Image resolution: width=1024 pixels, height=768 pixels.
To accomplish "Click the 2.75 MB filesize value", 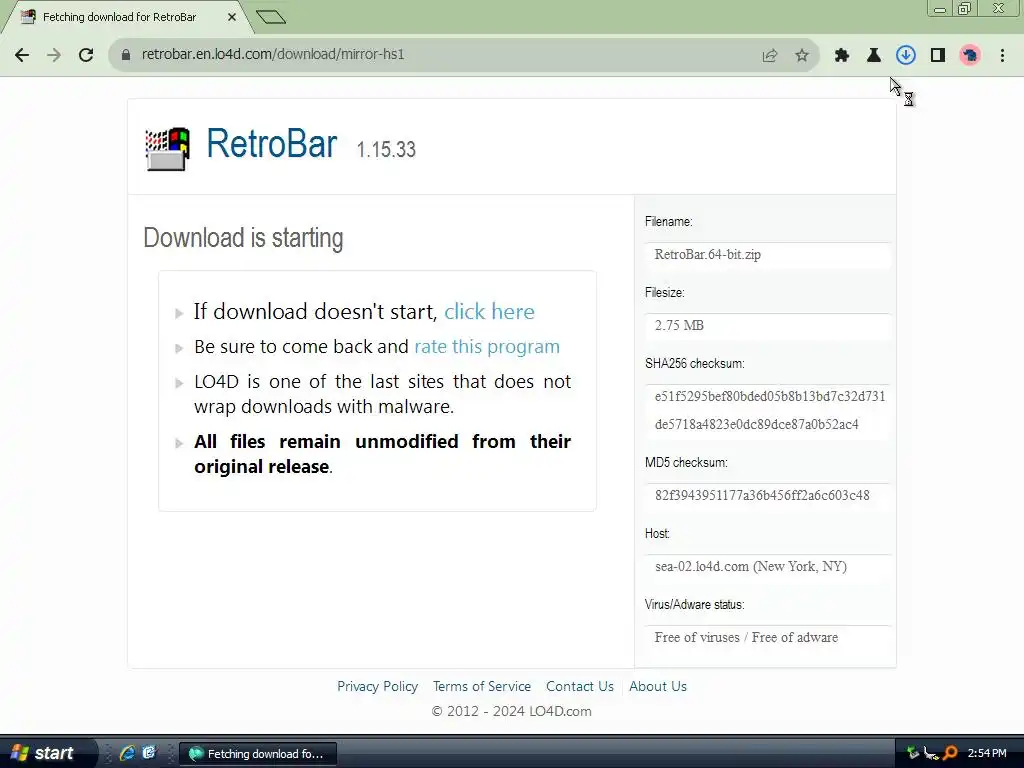I will (x=679, y=325).
